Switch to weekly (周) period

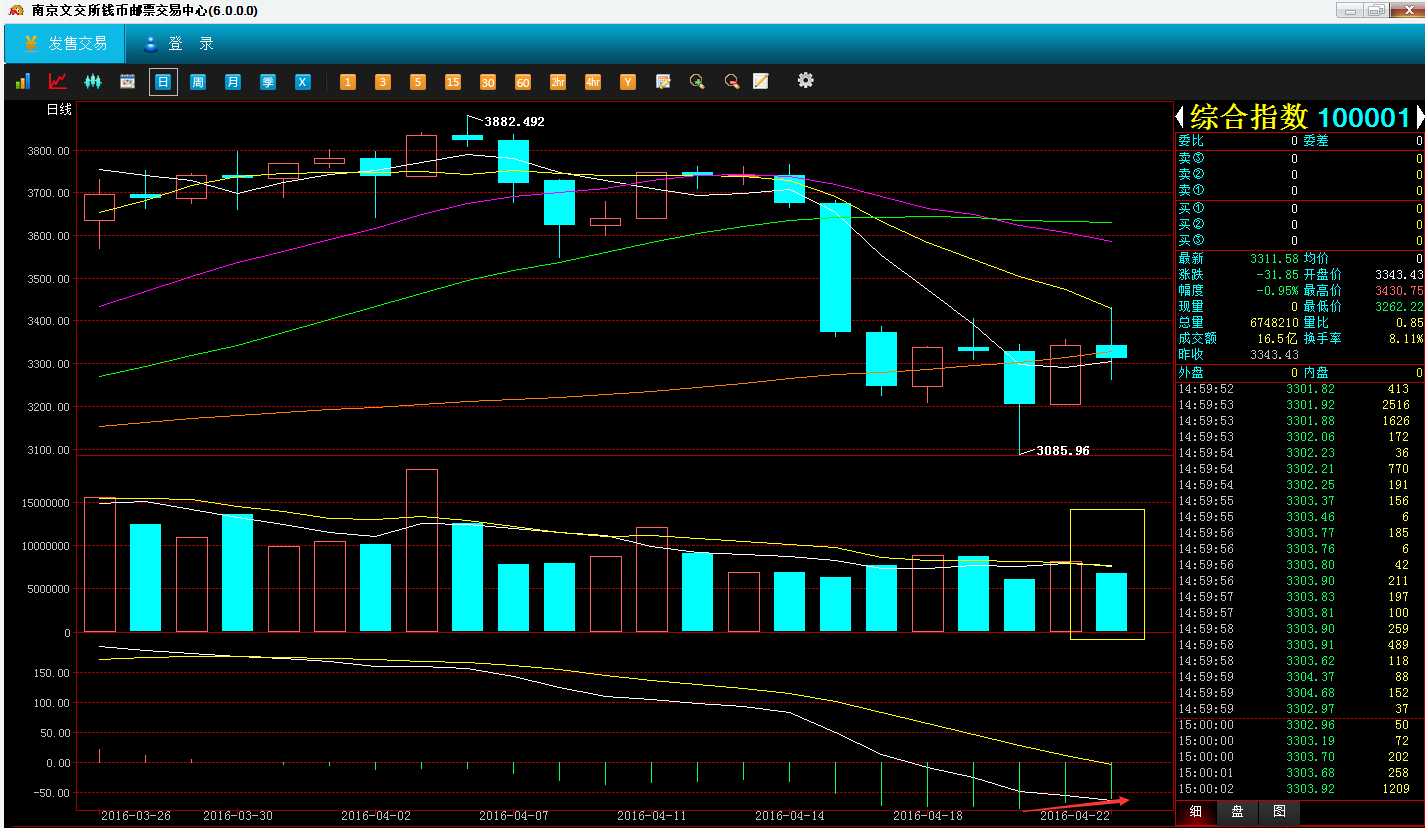coord(198,82)
